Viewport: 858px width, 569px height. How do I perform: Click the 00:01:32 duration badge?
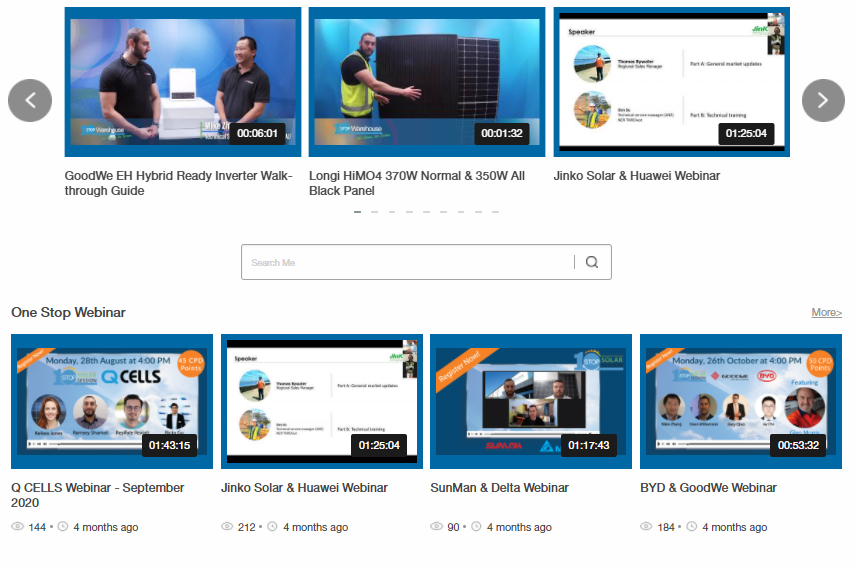(502, 133)
